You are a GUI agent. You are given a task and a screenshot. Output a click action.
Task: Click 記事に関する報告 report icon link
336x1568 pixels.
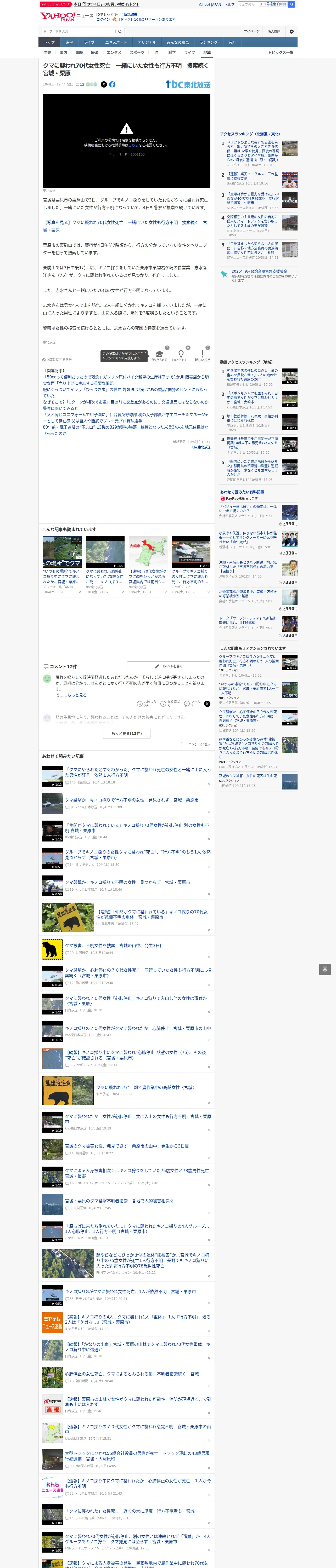coord(57,360)
